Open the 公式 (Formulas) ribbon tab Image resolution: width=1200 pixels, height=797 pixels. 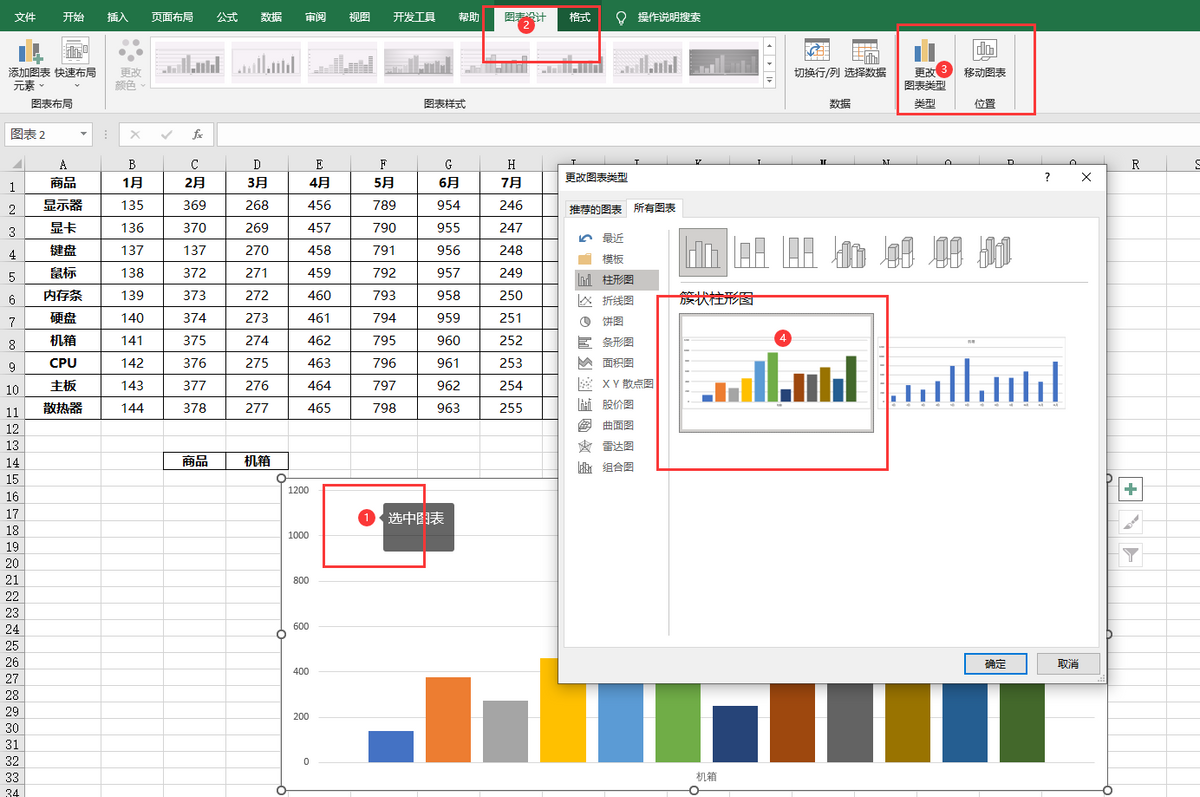pos(227,18)
